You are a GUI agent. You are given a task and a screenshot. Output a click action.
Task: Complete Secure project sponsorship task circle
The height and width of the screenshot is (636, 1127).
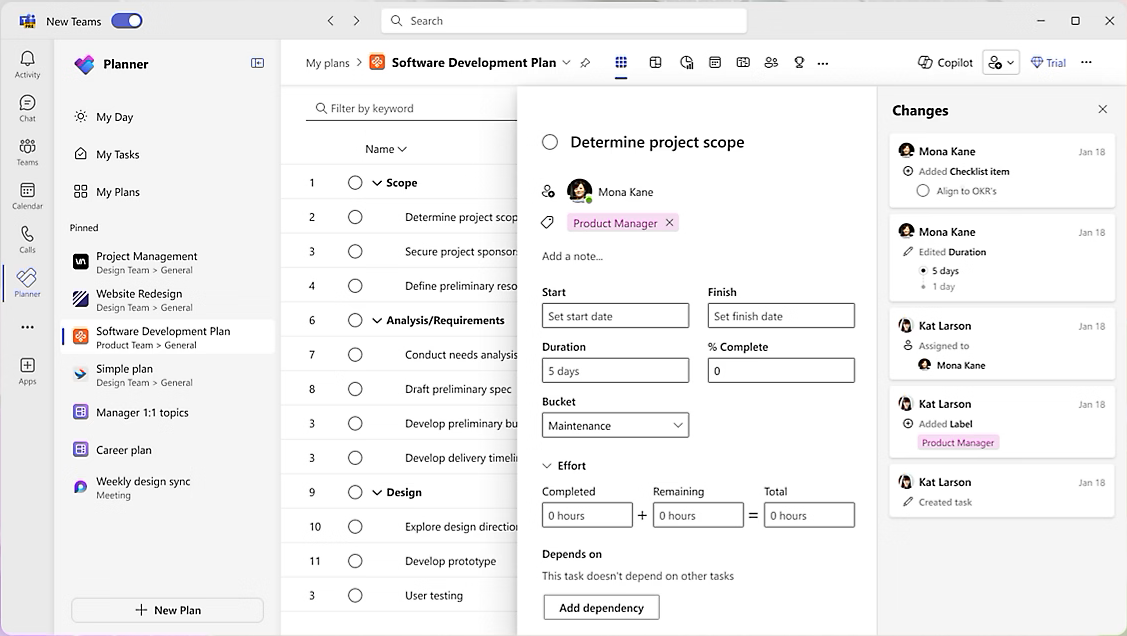pos(355,252)
